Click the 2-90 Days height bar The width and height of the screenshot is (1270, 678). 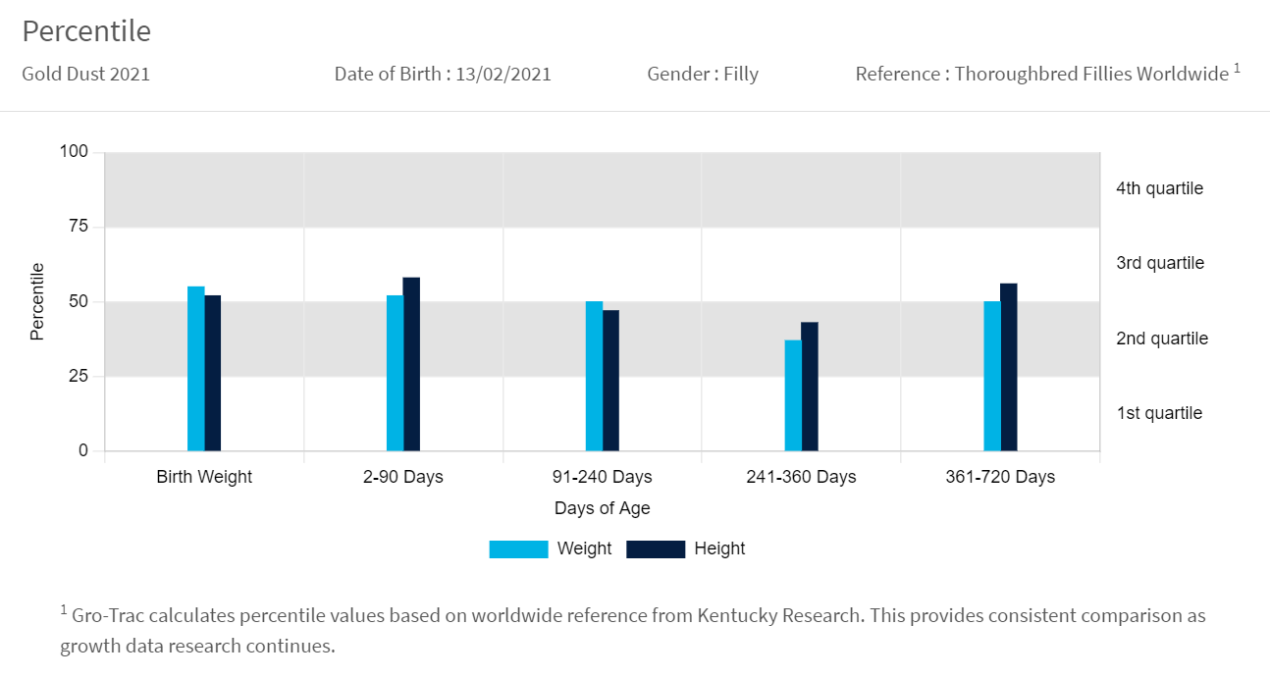412,365
